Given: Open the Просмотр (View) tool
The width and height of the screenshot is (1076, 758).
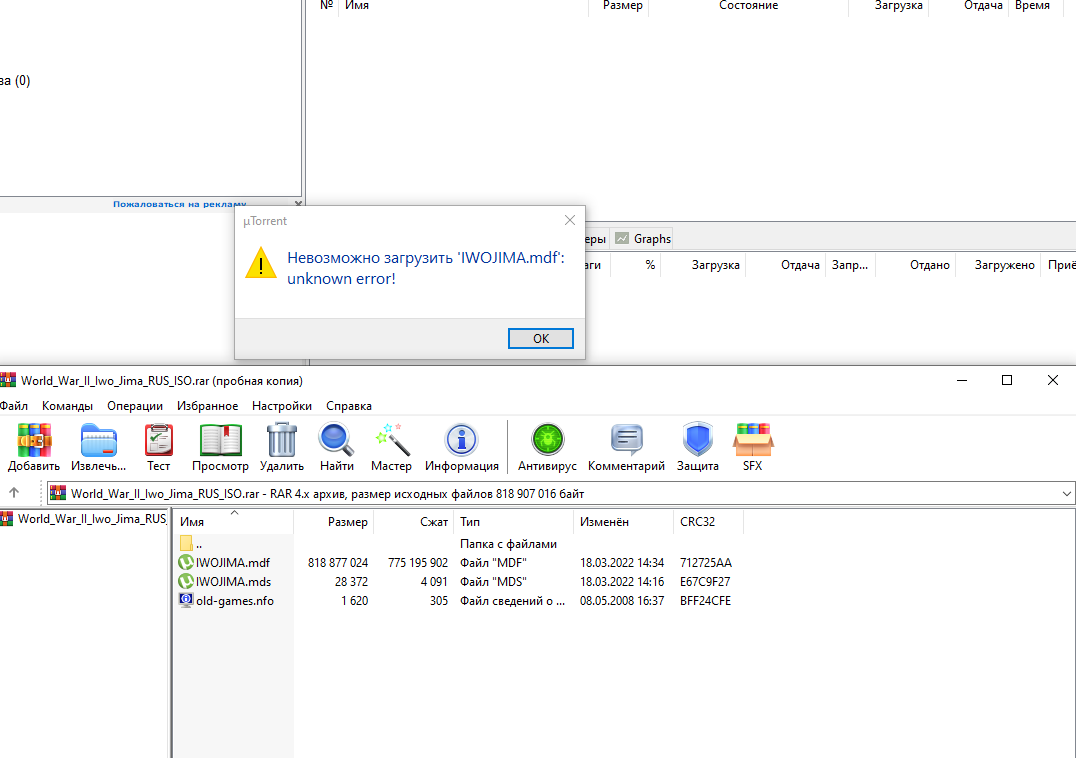Looking at the screenshot, I should click(x=220, y=447).
